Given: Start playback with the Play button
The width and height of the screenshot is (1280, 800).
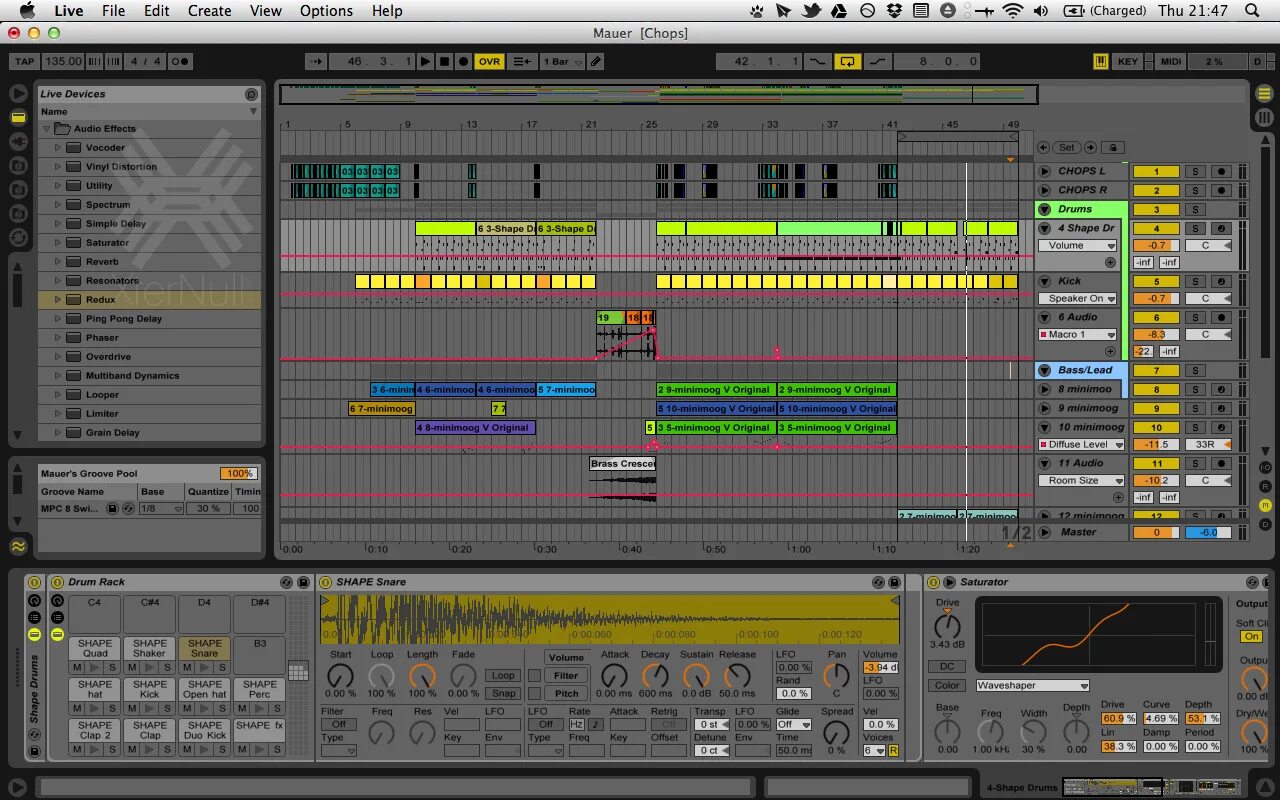Looking at the screenshot, I should pyautogui.click(x=426, y=61).
